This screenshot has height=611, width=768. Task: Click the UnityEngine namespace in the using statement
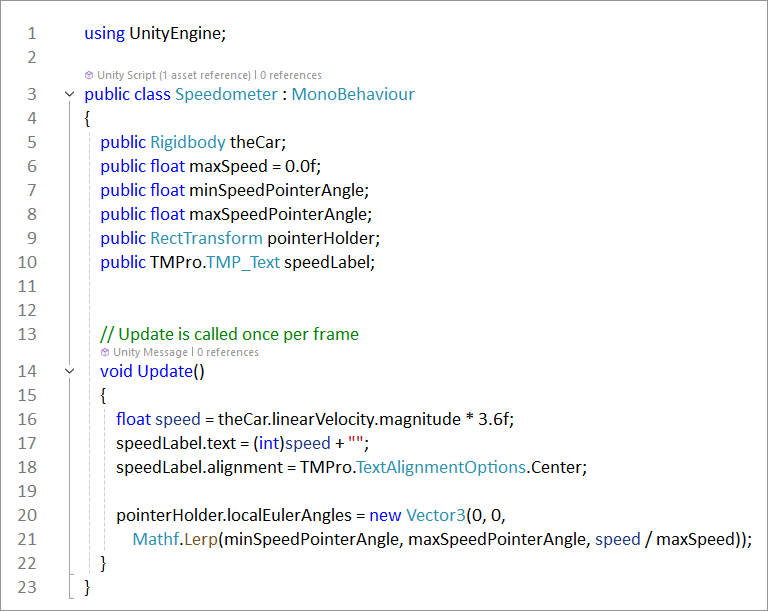(x=177, y=33)
